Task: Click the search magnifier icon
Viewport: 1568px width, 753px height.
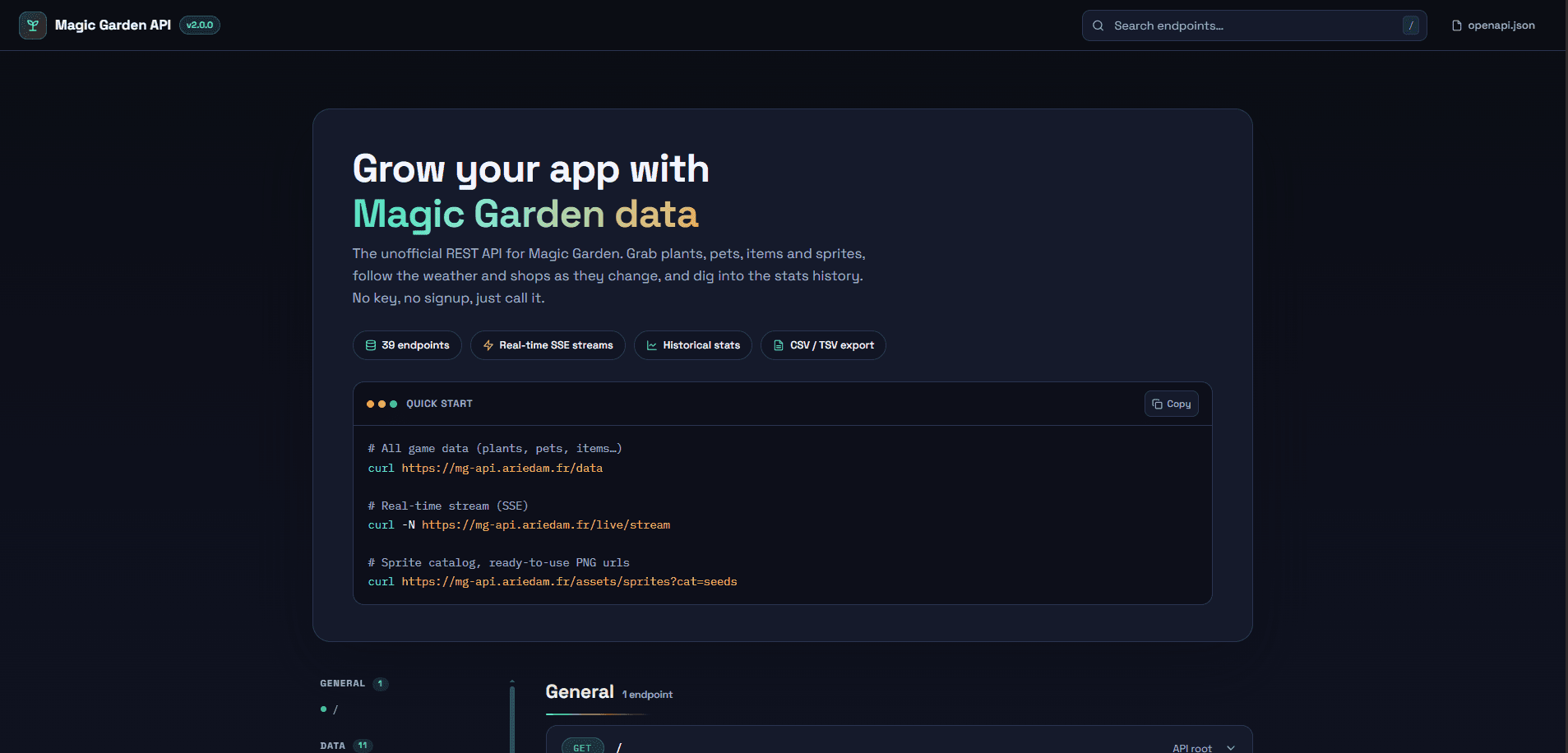Action: point(1098,25)
